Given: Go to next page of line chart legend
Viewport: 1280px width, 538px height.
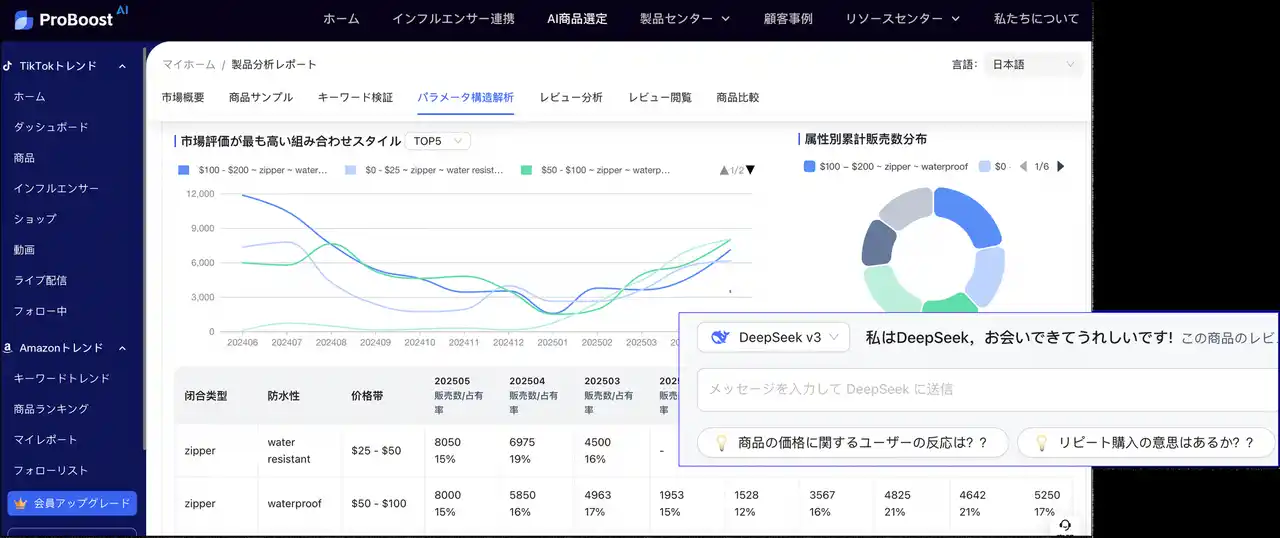Looking at the screenshot, I should coord(750,170).
